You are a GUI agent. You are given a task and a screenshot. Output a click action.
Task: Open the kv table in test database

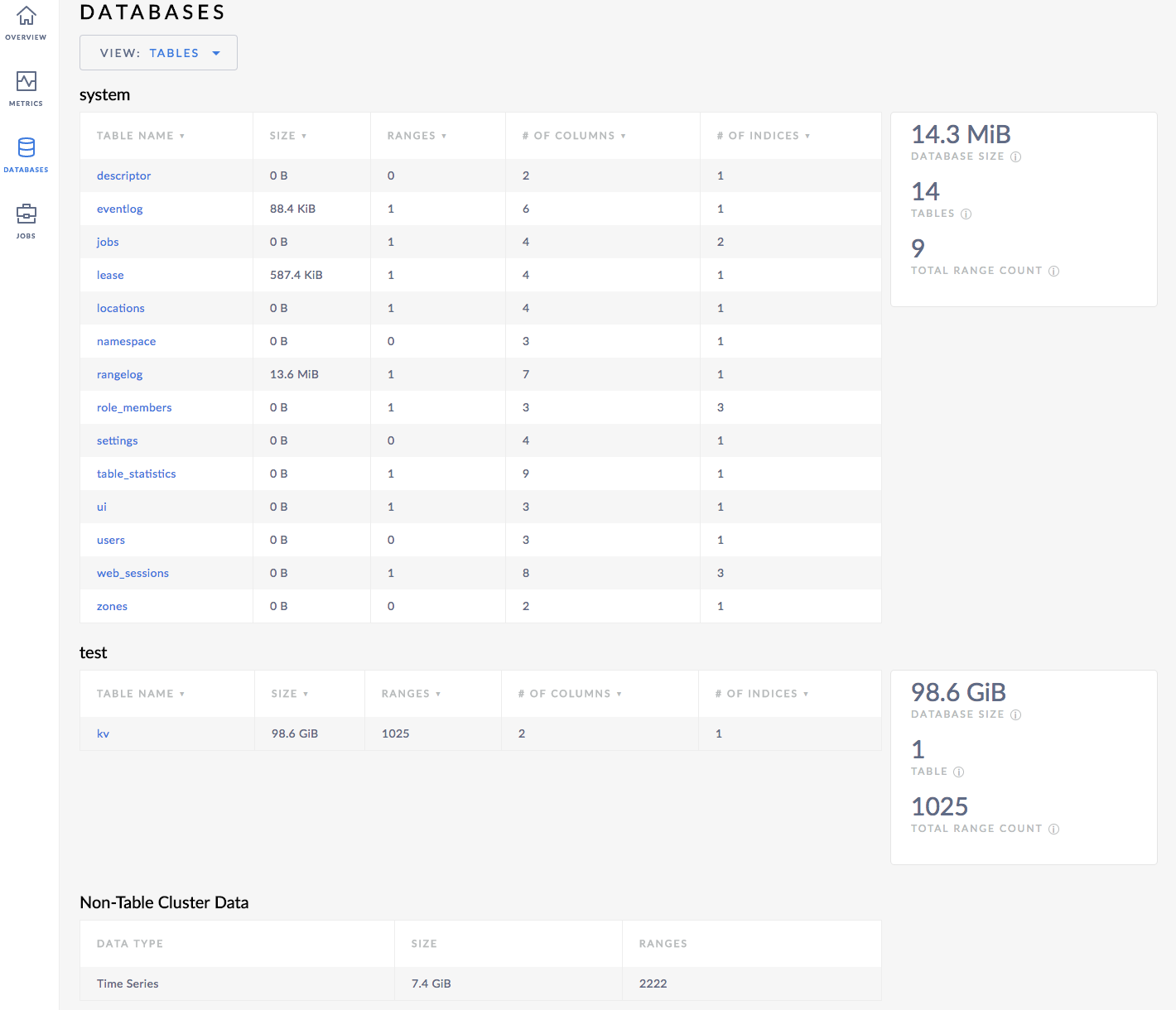click(x=103, y=733)
